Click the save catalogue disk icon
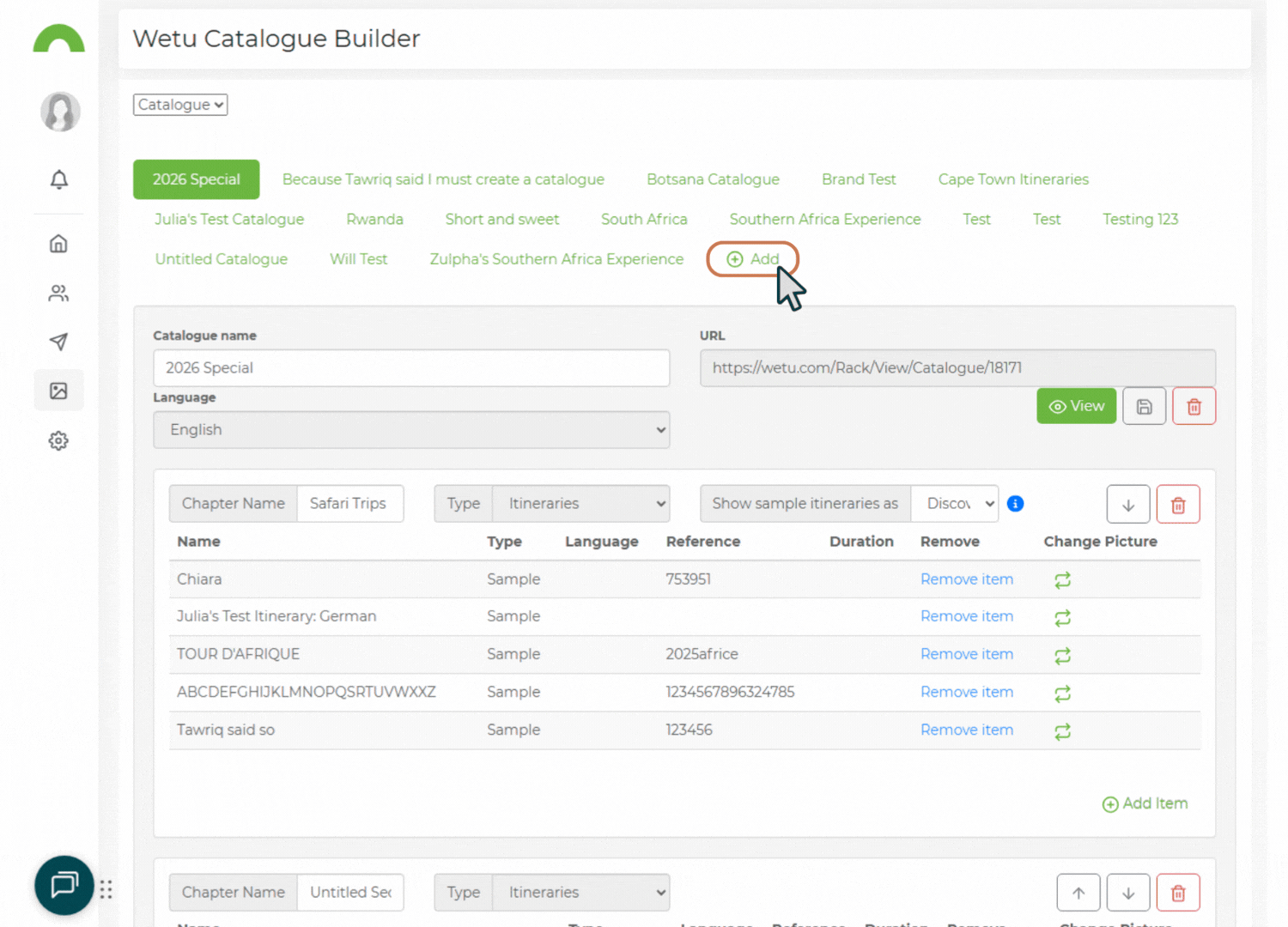Viewport: 1288px width, 927px height. coord(1144,407)
